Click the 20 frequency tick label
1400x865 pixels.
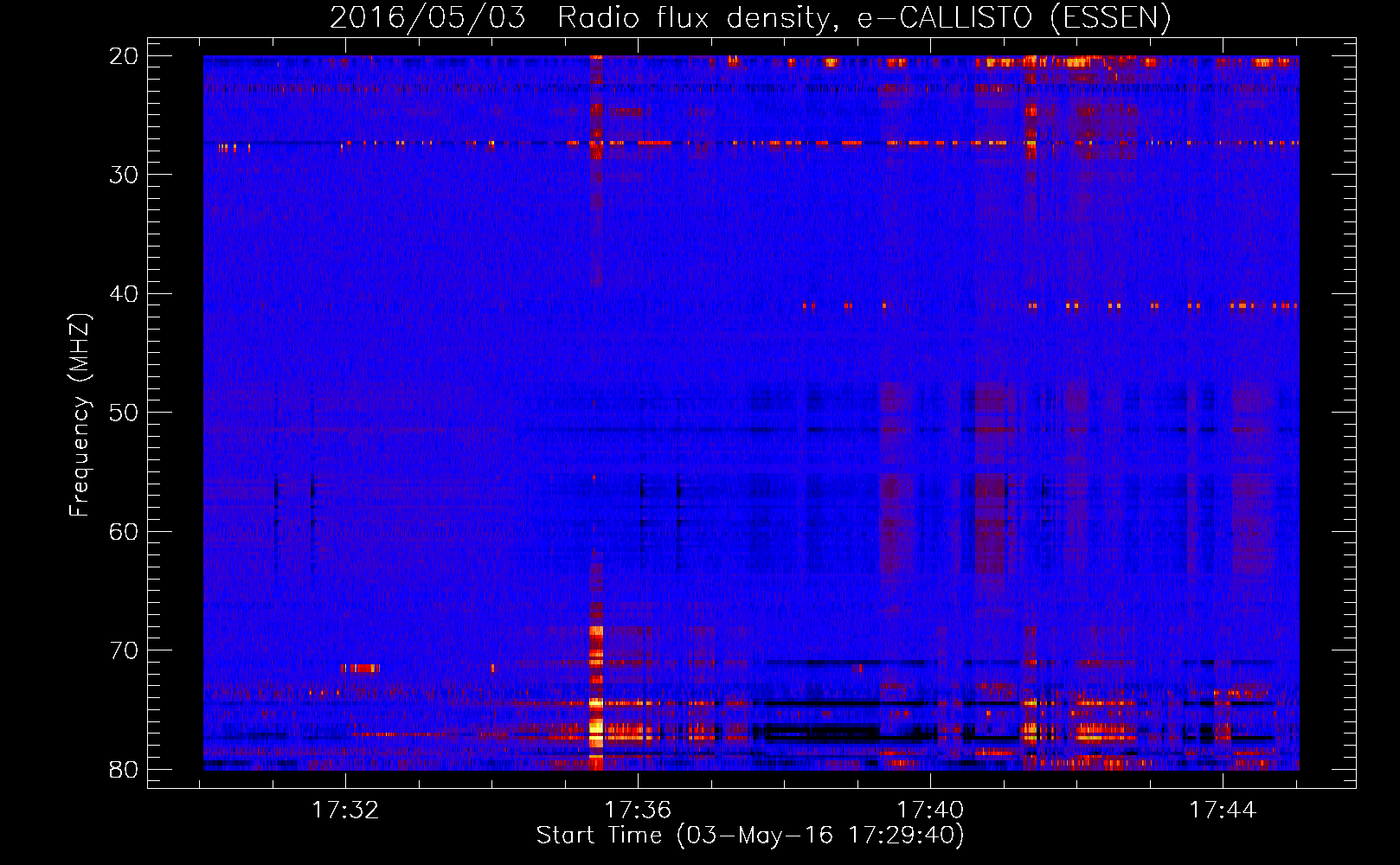(x=125, y=56)
